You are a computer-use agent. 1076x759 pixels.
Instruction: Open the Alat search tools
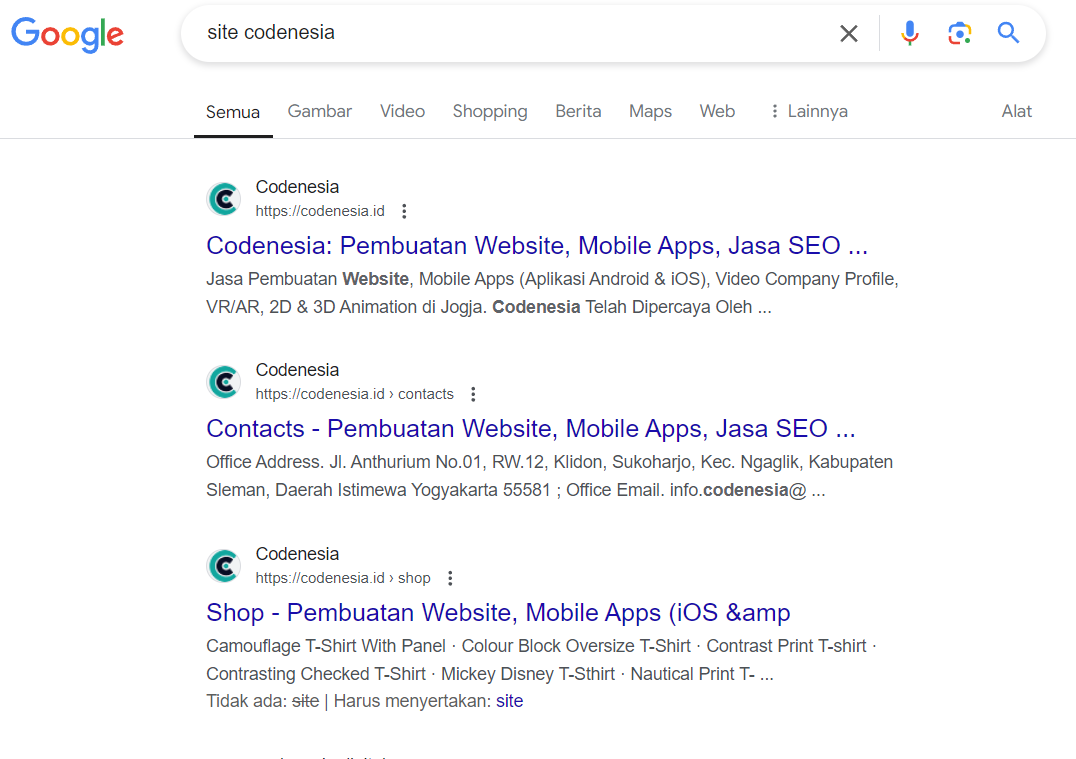tap(1016, 111)
